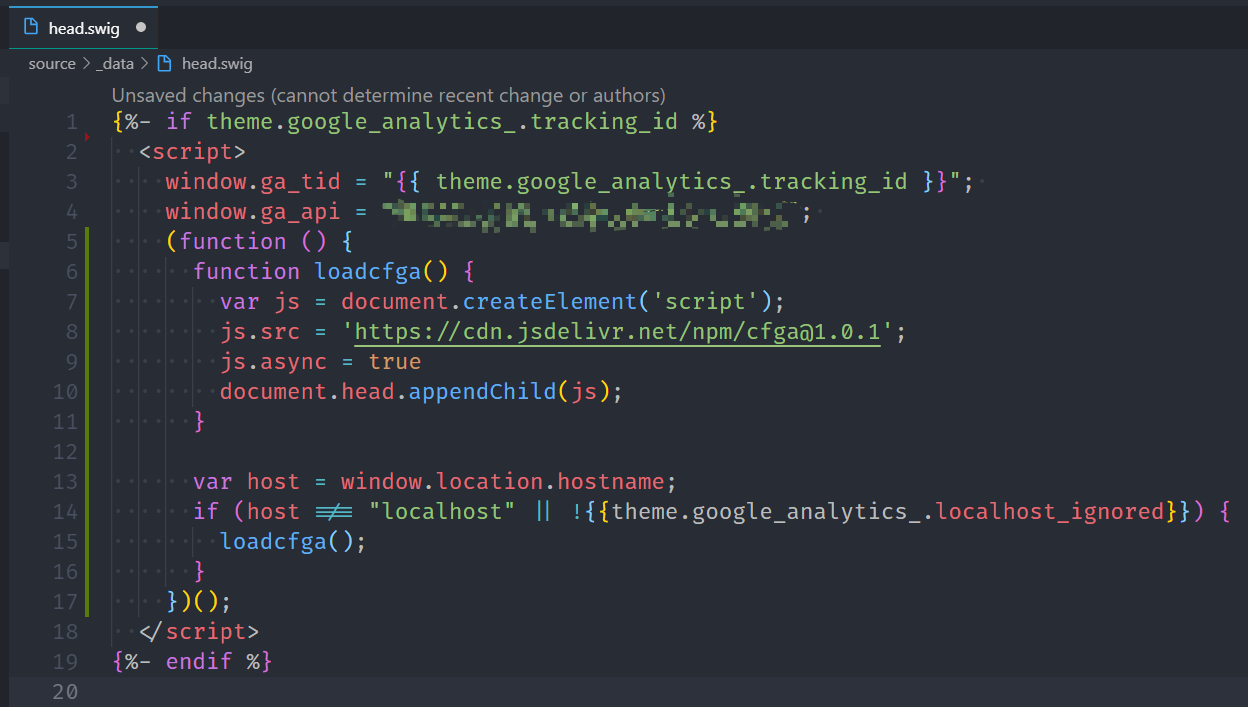
Task: Click the 'js.src' property on line 8
Action: 260,332
